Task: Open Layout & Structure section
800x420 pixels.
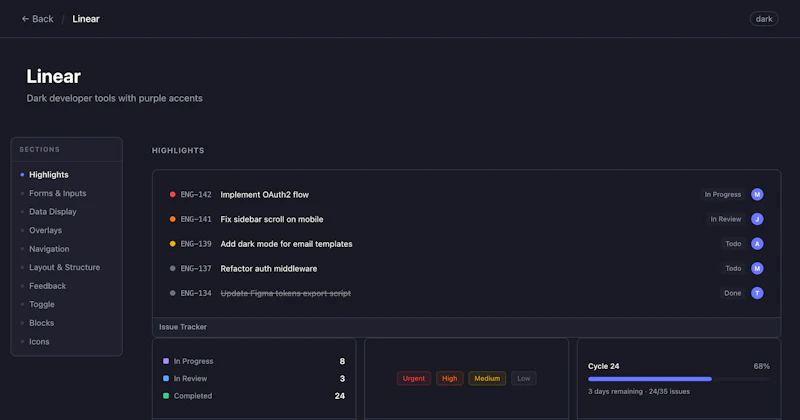Action: pyautogui.click(x=64, y=267)
